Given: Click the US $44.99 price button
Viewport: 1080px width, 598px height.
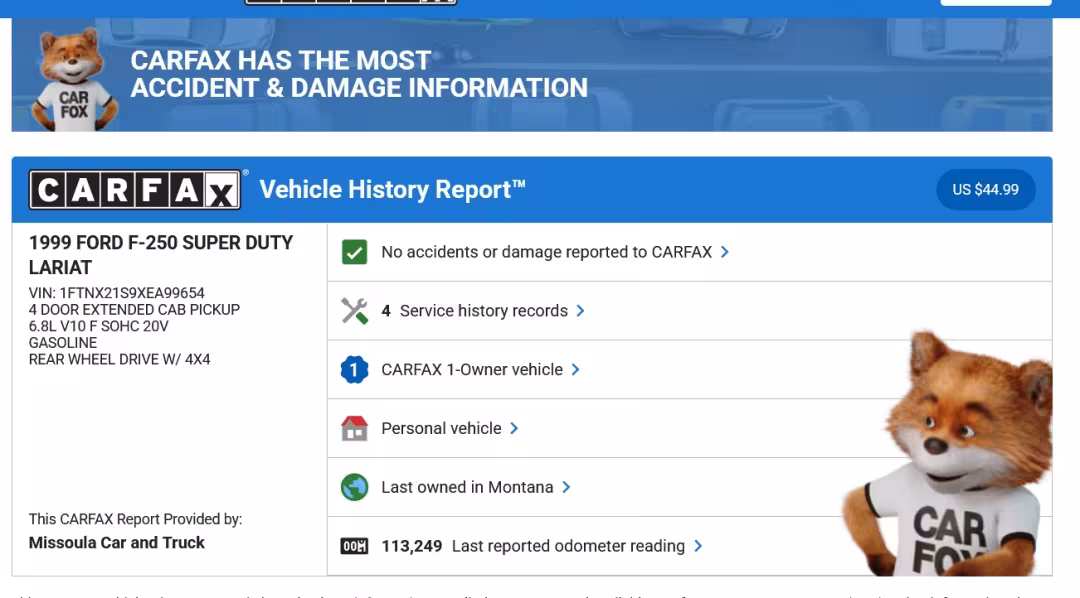Looking at the screenshot, I should [986, 189].
